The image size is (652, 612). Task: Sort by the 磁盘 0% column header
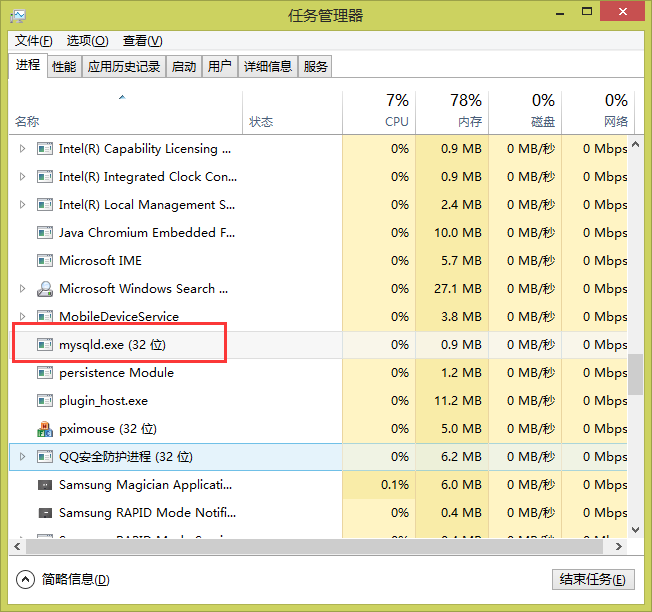[525, 112]
